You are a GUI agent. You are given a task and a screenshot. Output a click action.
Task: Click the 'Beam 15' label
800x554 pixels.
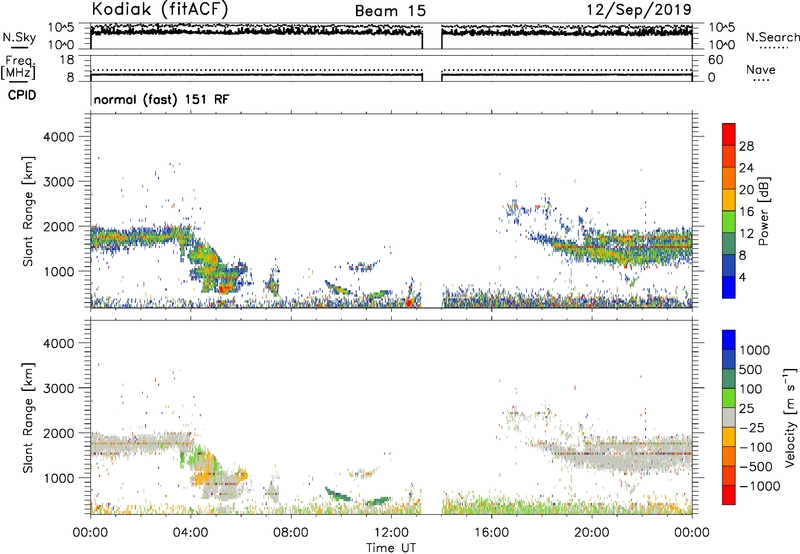click(390, 11)
